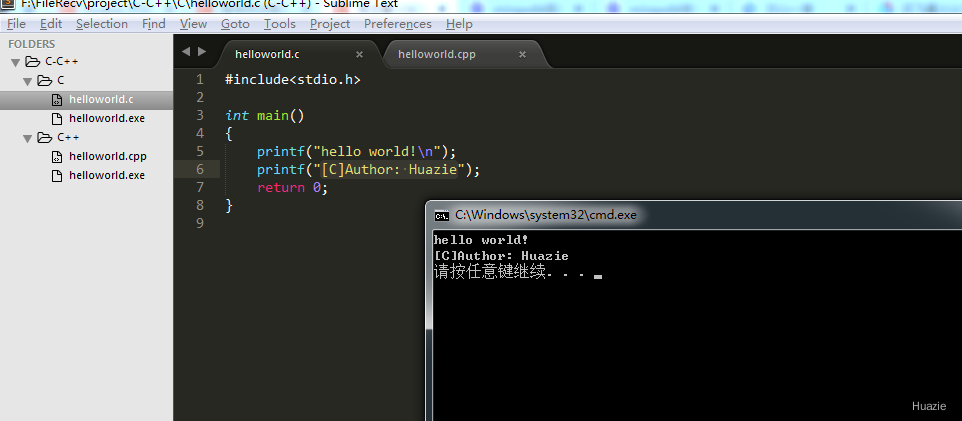Click '[C]Author: Huazie' output in cmd window
This screenshot has width=962, height=421.
pos(501,256)
